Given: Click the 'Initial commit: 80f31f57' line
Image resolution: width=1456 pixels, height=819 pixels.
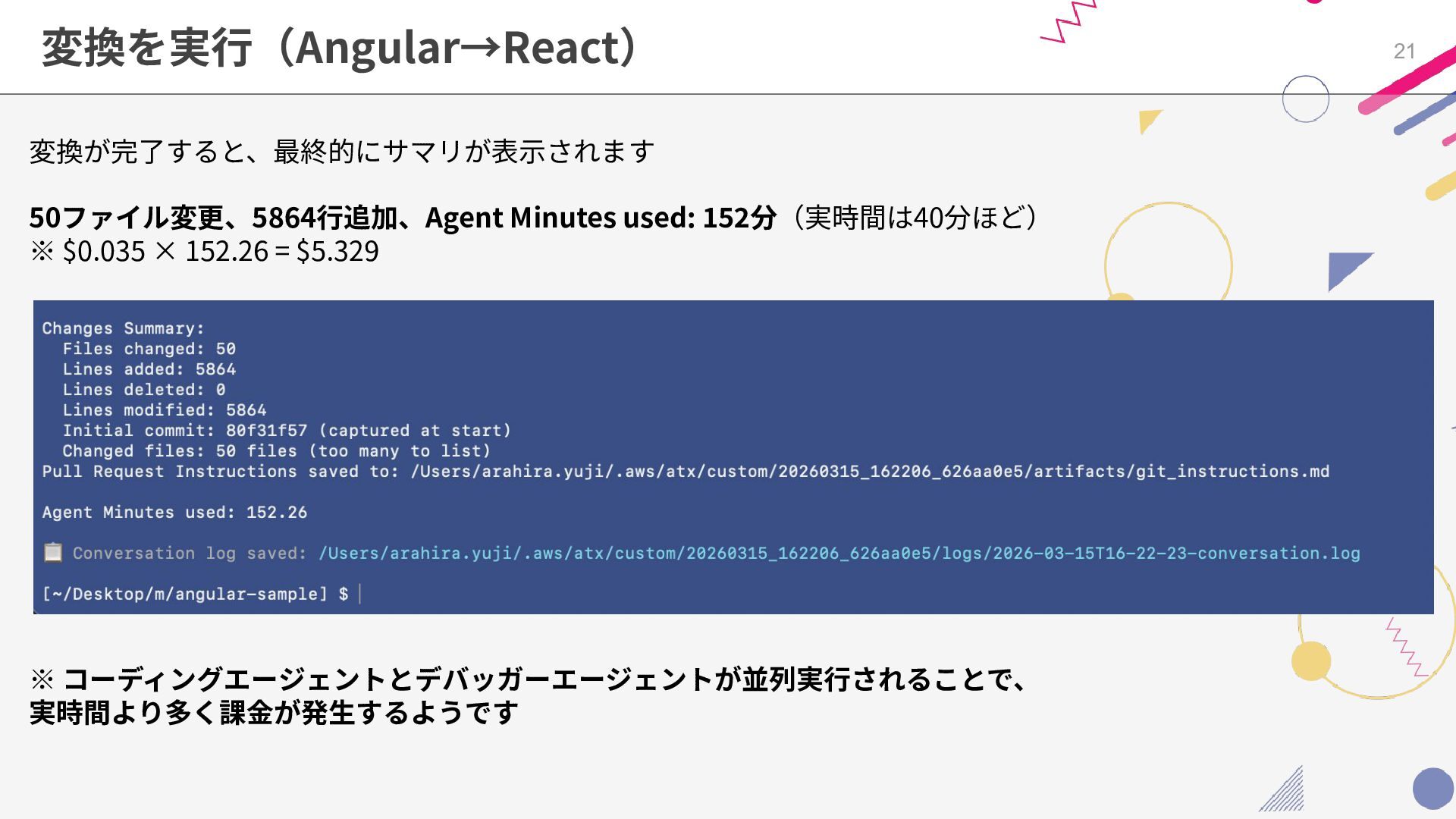Looking at the screenshot, I should pos(286,431).
